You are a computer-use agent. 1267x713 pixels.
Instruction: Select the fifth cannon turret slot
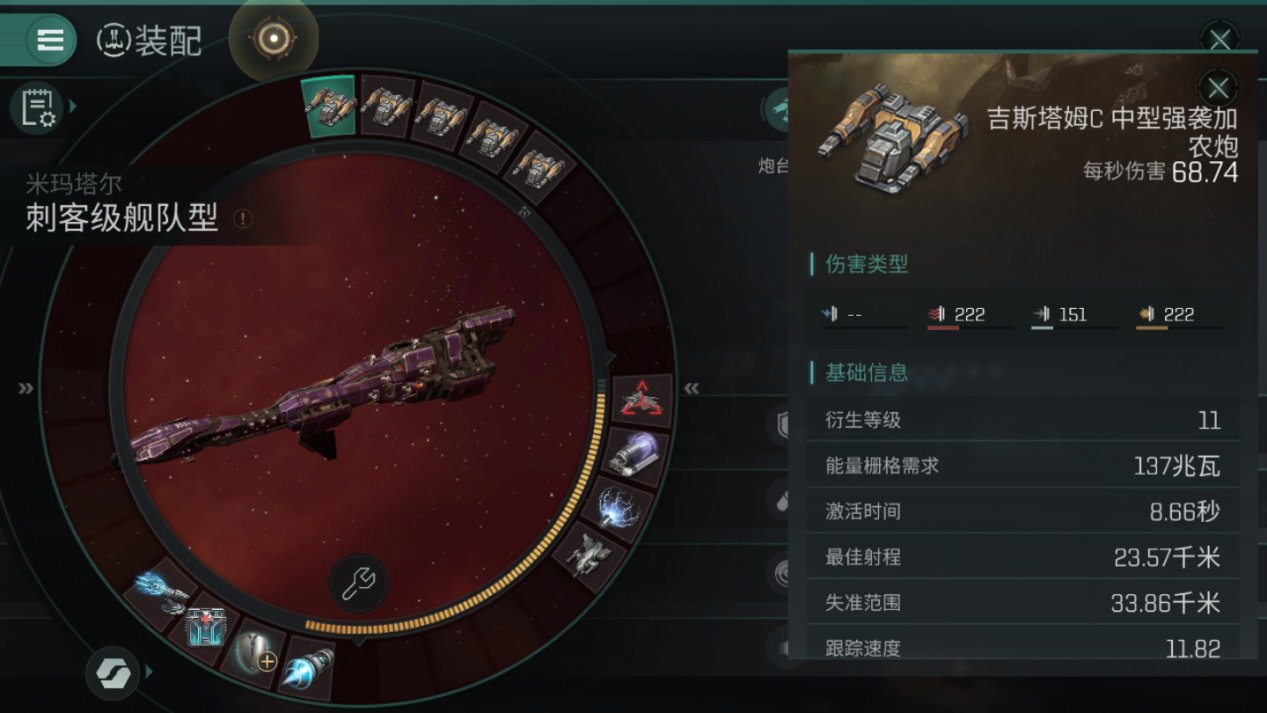pos(541,166)
